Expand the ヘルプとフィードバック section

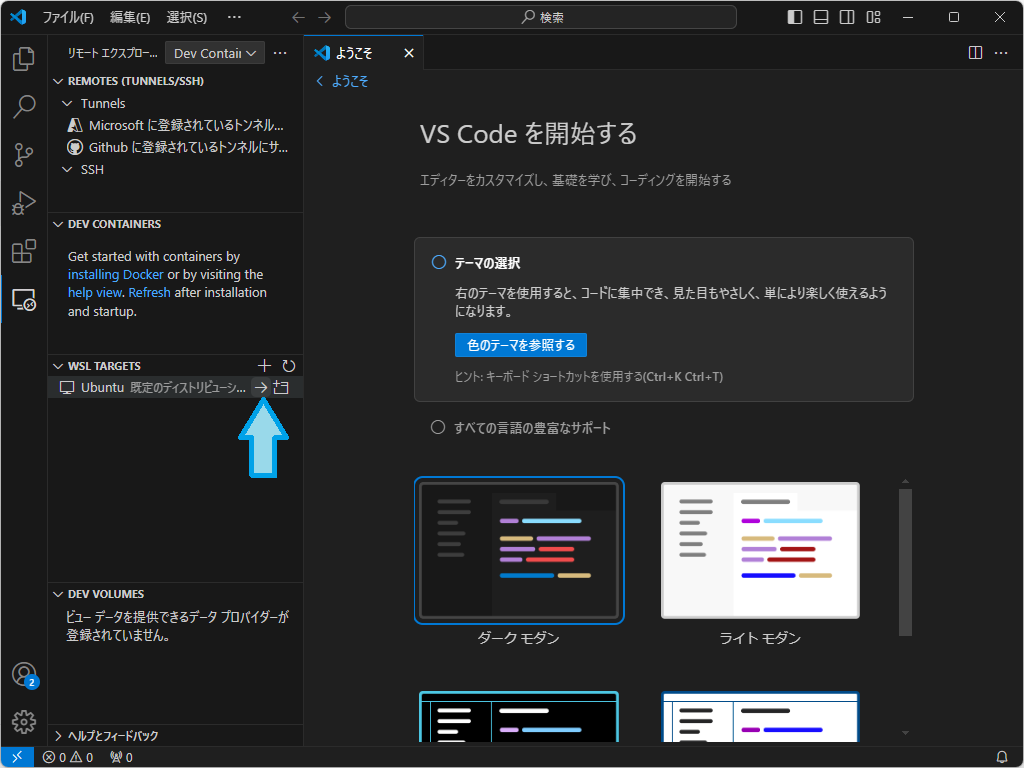[x=58, y=735]
